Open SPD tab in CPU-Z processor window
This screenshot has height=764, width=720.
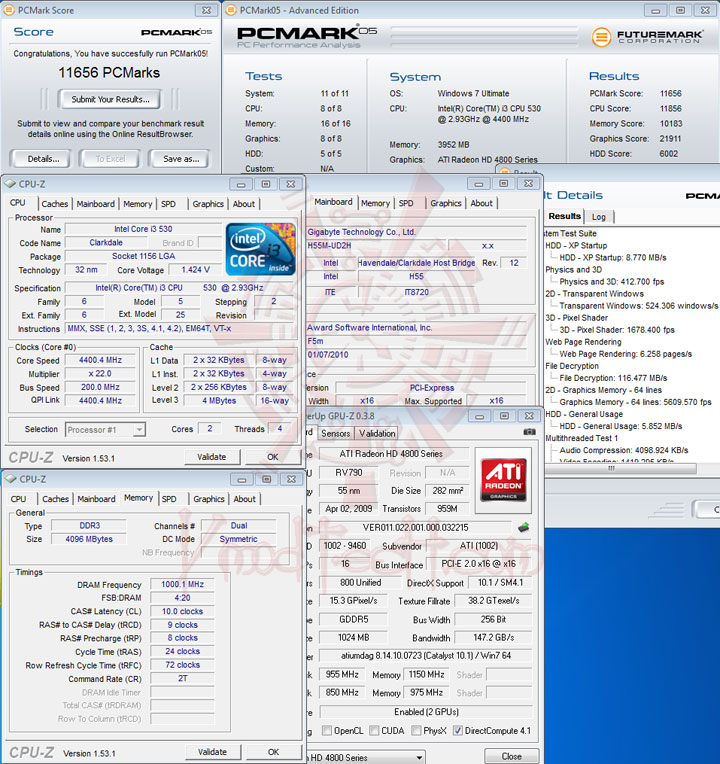pos(169,204)
